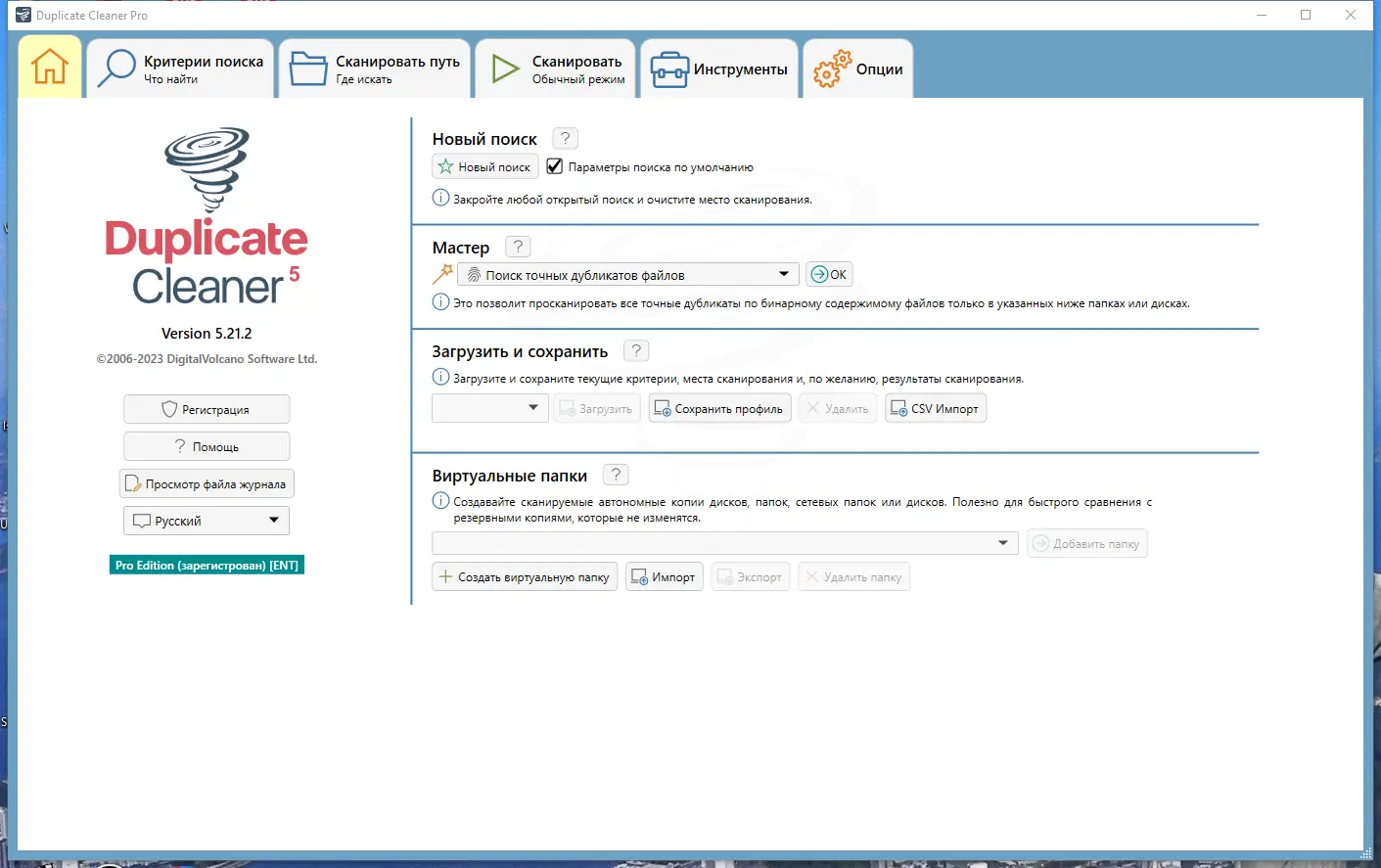Screen dimensions: 1381x868
Task: Click the magic wand icon in Мастер
Action: (x=442, y=274)
